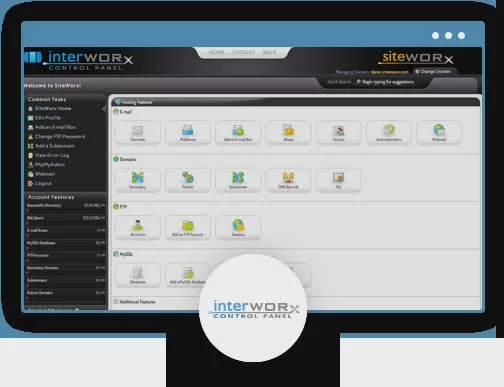Open the FTP Accounts icon
504x387 pixels.
pos(138,228)
